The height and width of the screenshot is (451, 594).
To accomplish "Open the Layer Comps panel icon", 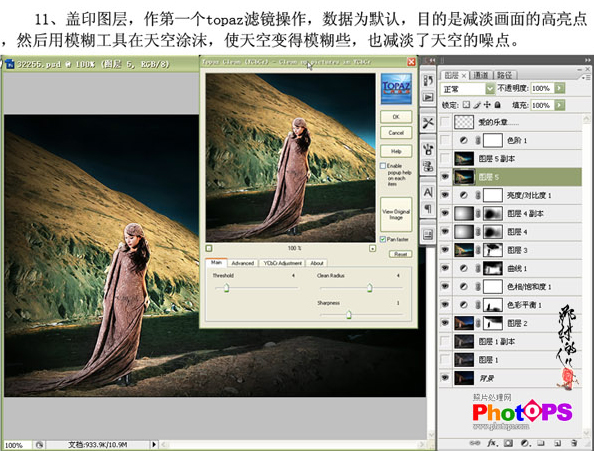I will point(428,234).
